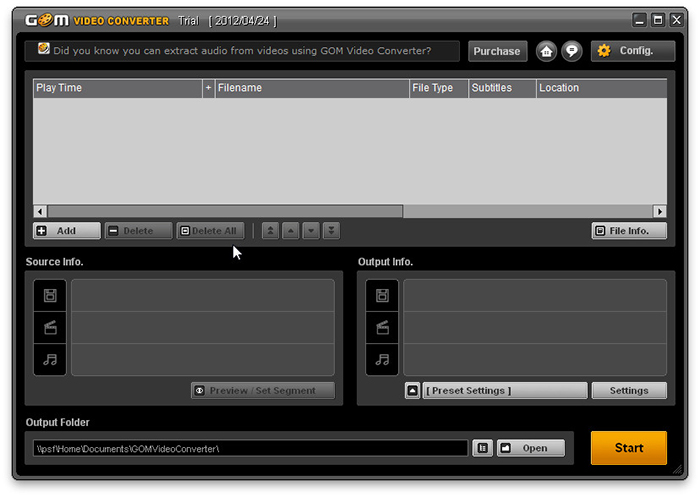
Task: Click the output folder path field
Action: [250, 448]
